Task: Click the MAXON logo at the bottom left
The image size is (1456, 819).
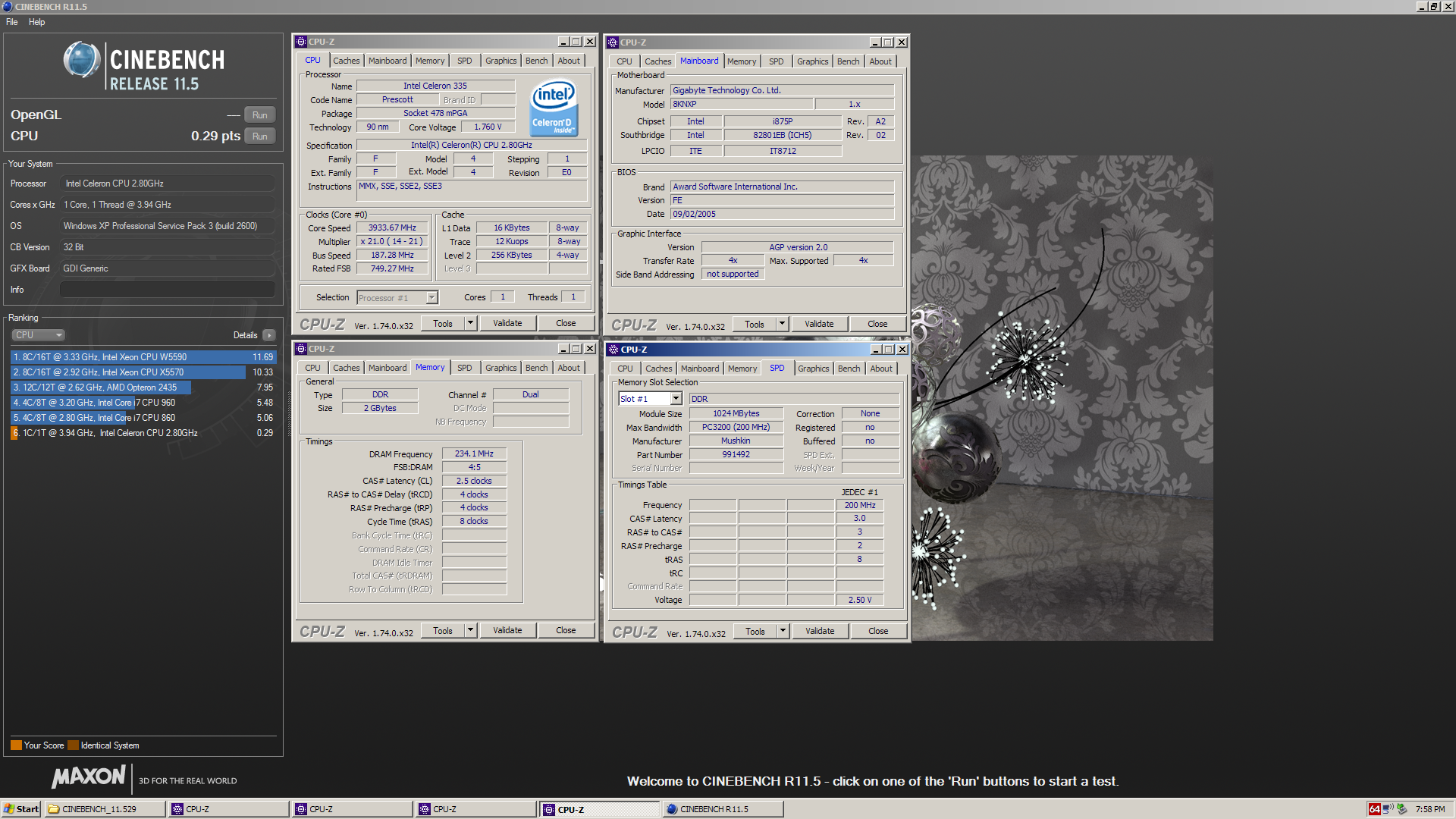Action: [89, 777]
